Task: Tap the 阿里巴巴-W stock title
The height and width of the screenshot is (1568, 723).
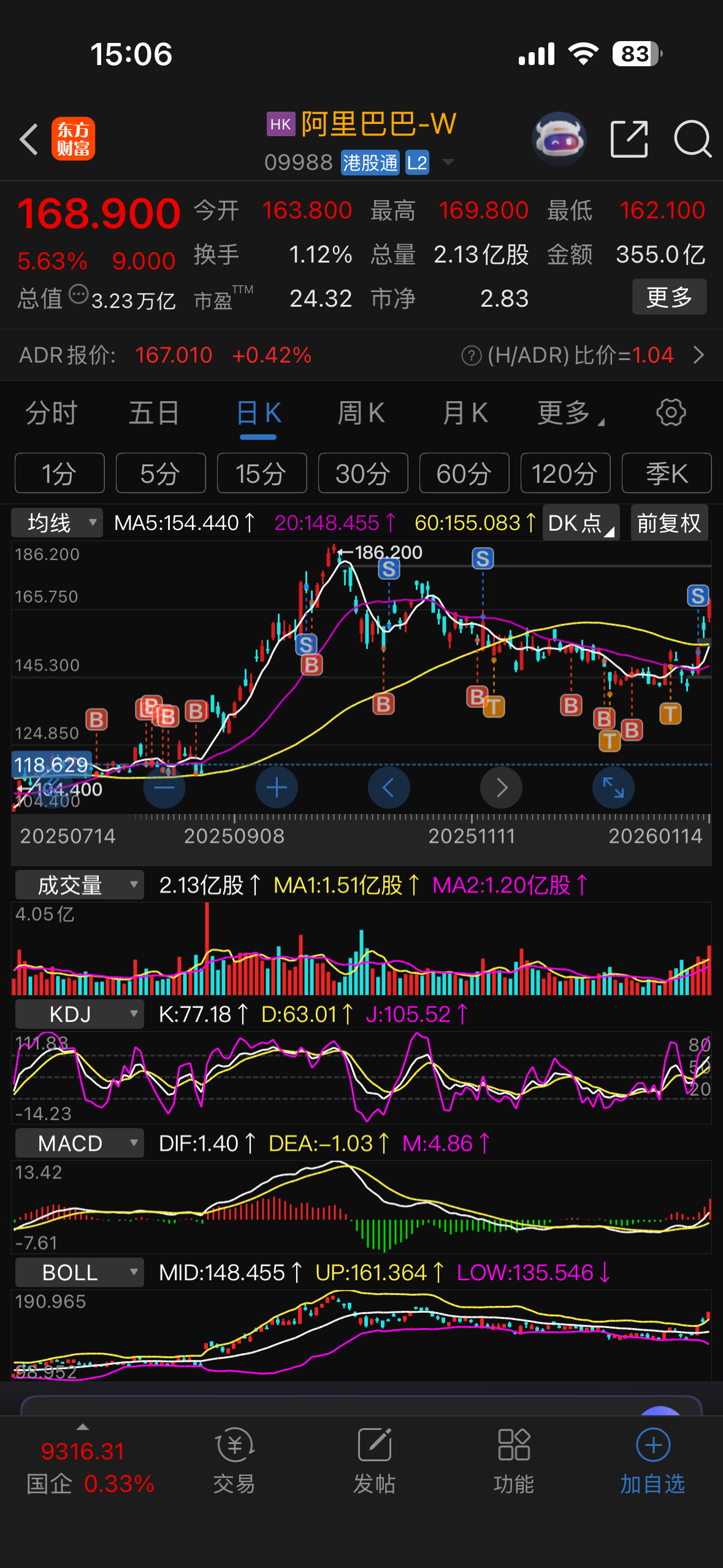Action: (379, 125)
